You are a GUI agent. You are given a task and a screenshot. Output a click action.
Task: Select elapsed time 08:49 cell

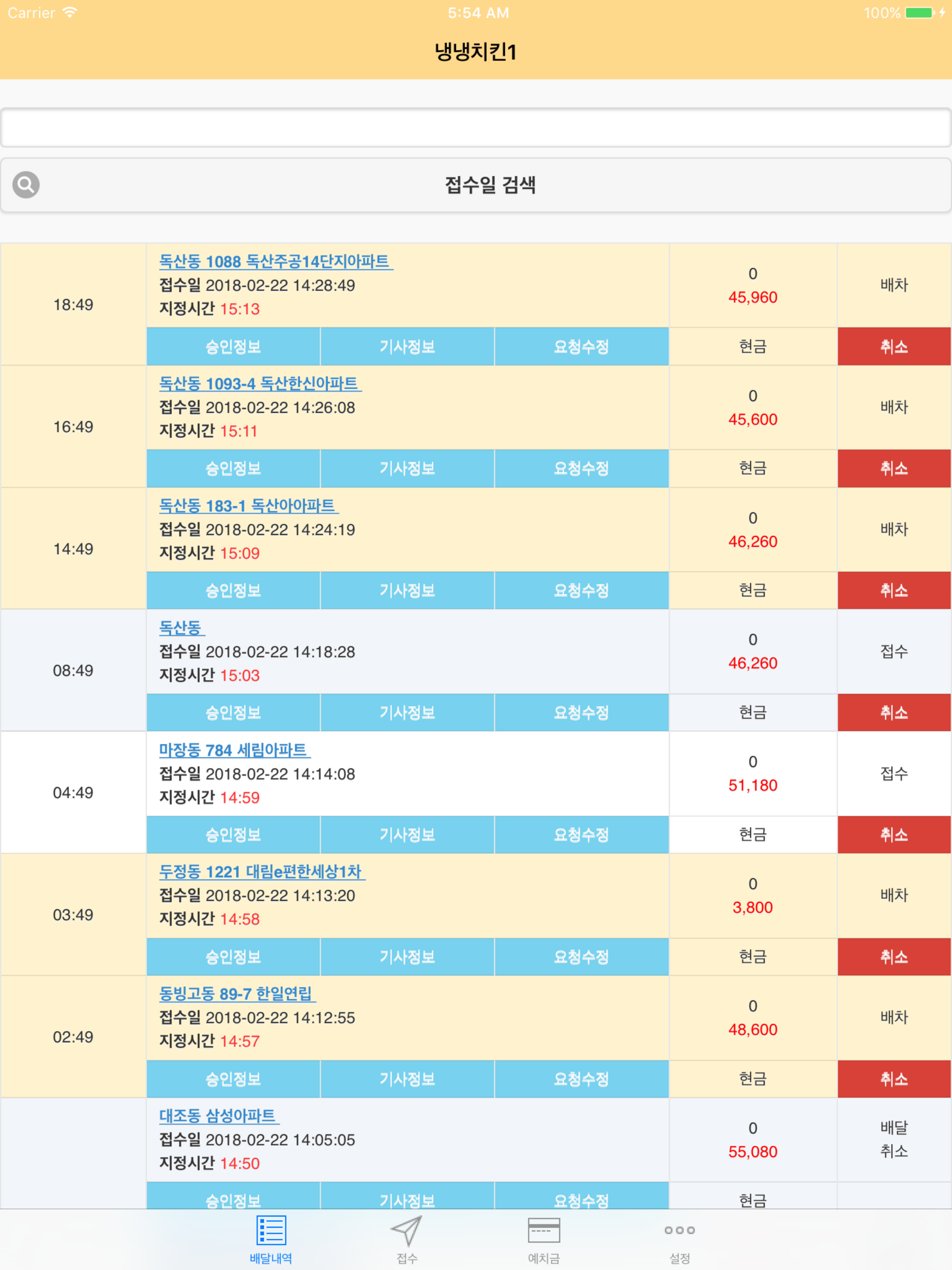coord(73,671)
